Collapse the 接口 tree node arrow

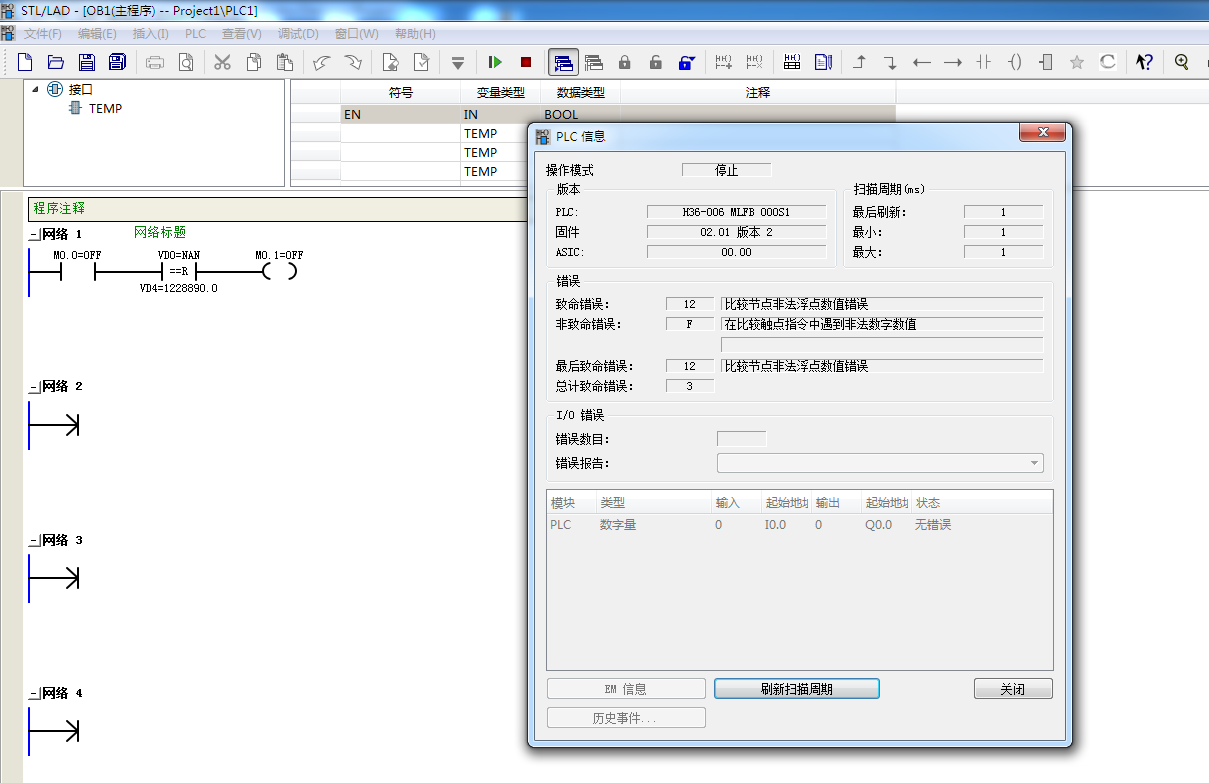36,89
